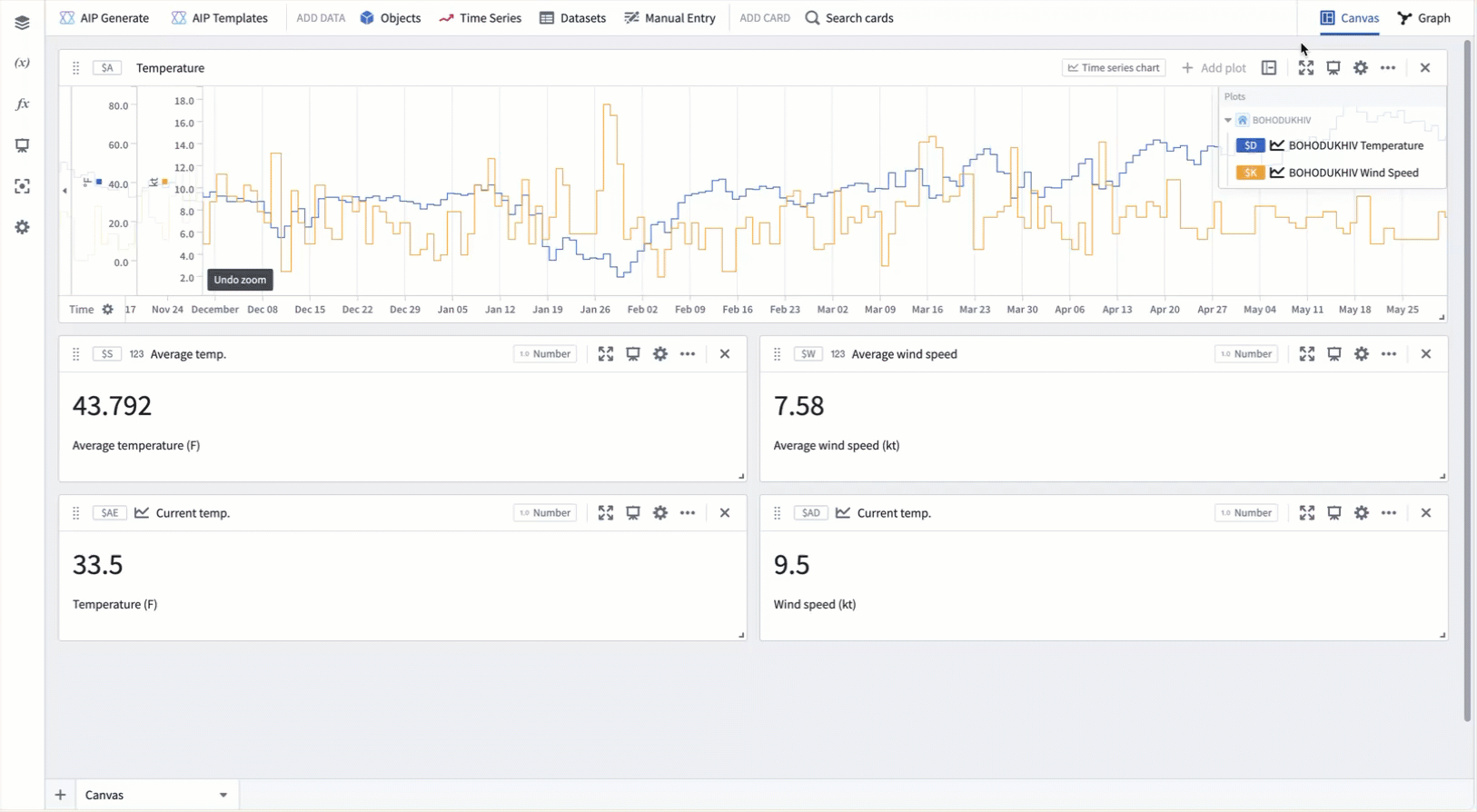Open the focus target icon in sidebar

[x=22, y=186]
